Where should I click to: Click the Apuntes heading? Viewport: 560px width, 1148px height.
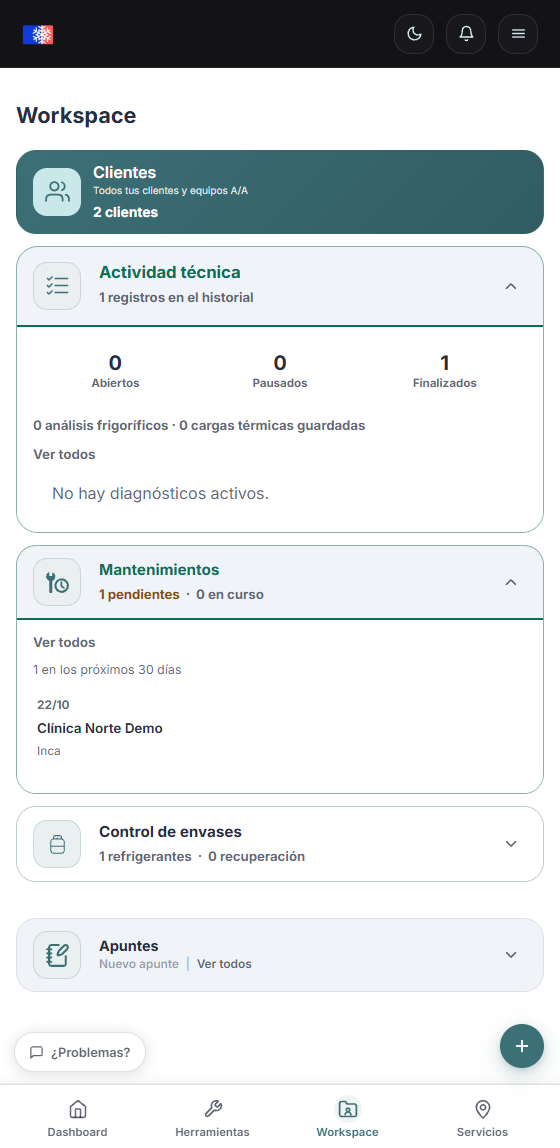[x=129, y=946]
